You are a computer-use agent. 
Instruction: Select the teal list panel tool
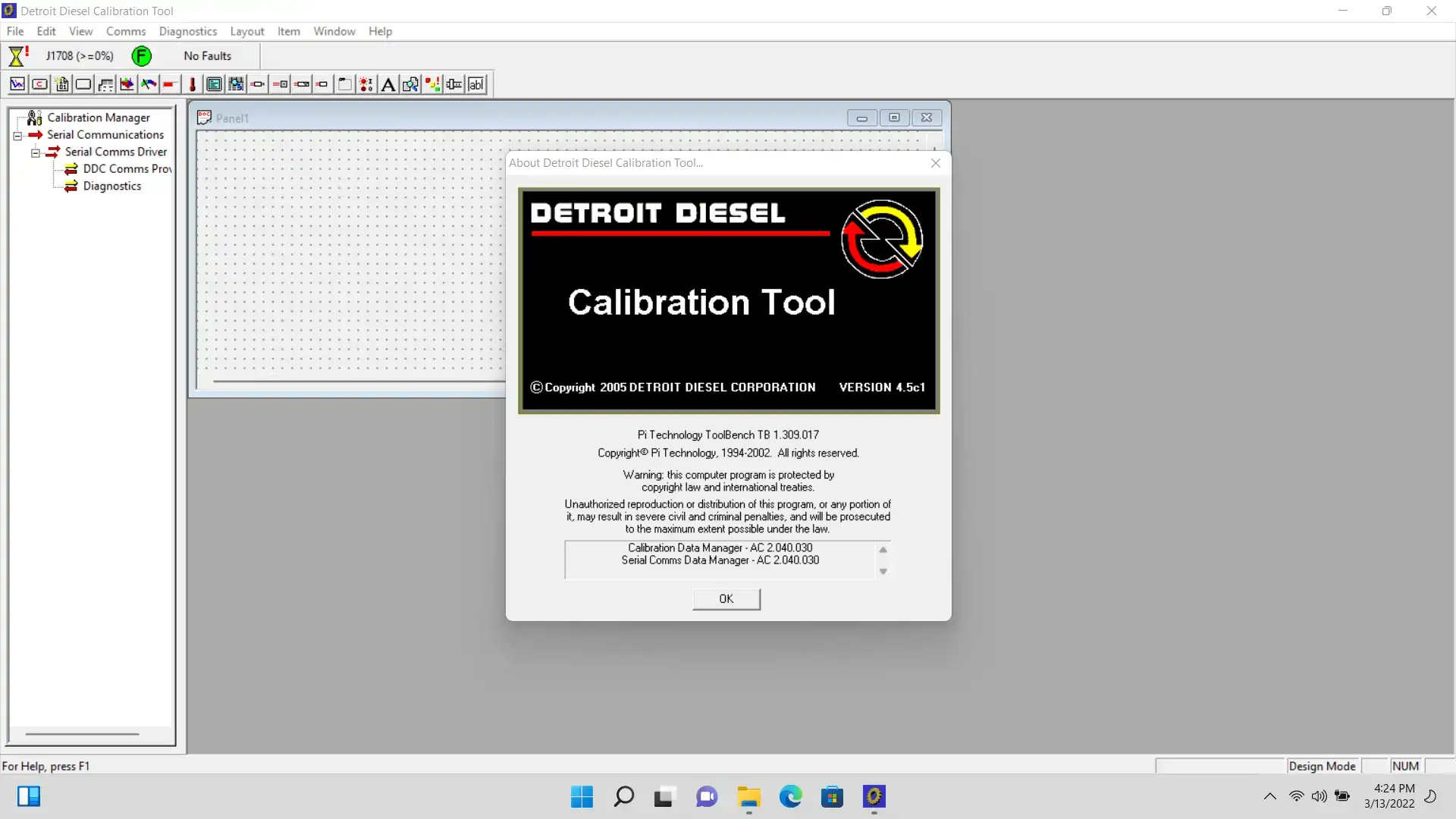pos(214,84)
